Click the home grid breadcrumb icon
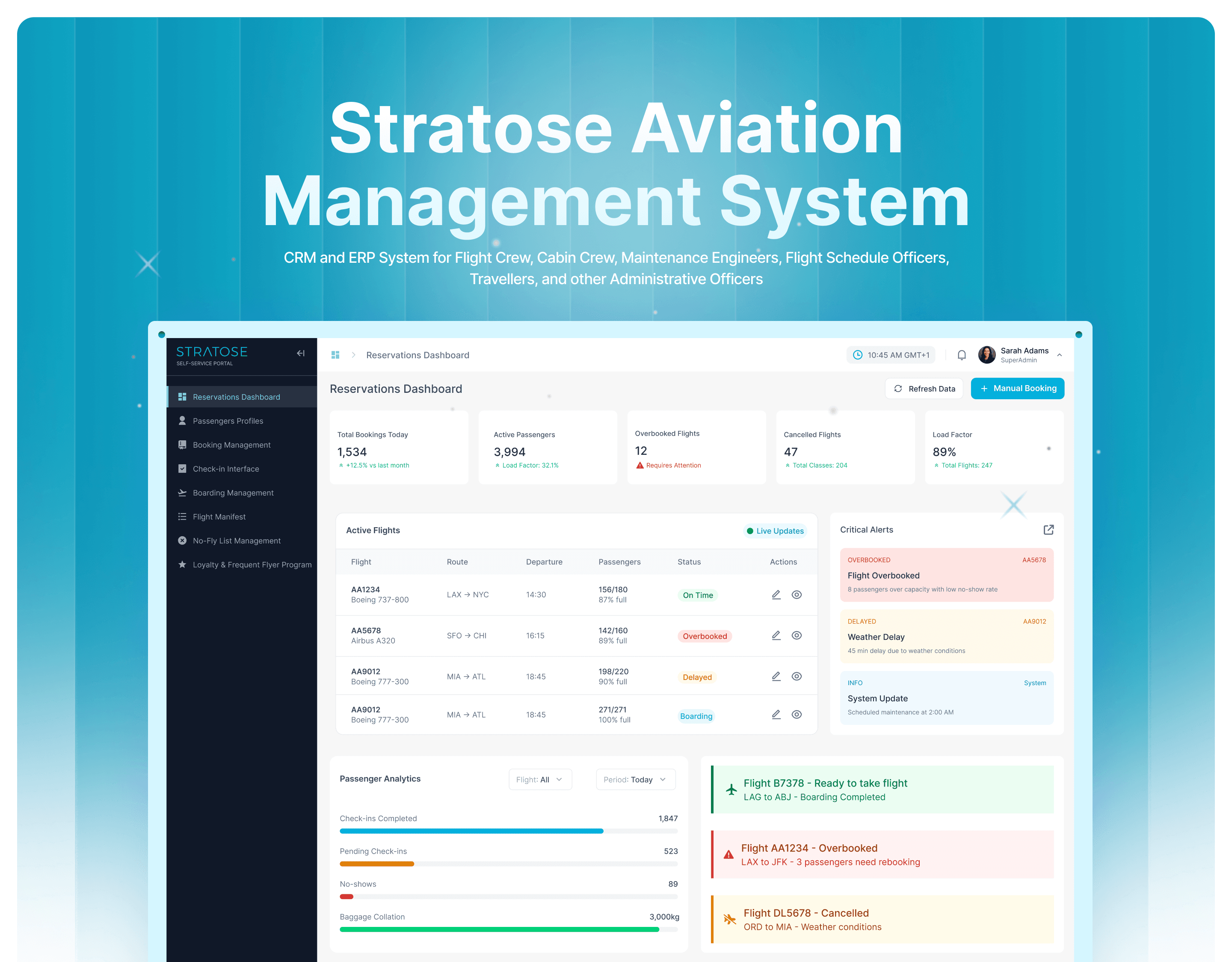 [335, 355]
